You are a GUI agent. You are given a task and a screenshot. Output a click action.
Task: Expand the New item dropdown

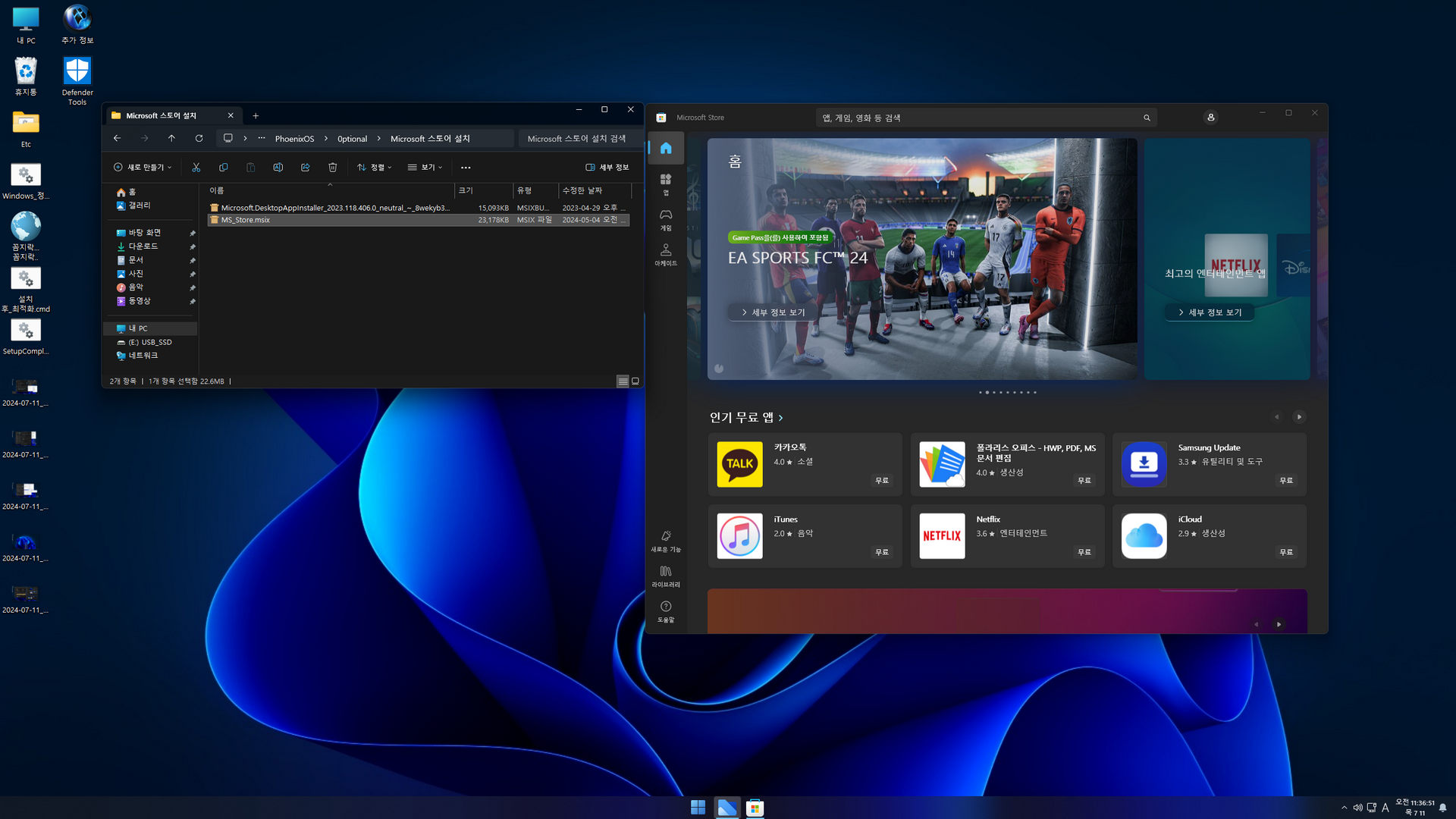coord(143,167)
